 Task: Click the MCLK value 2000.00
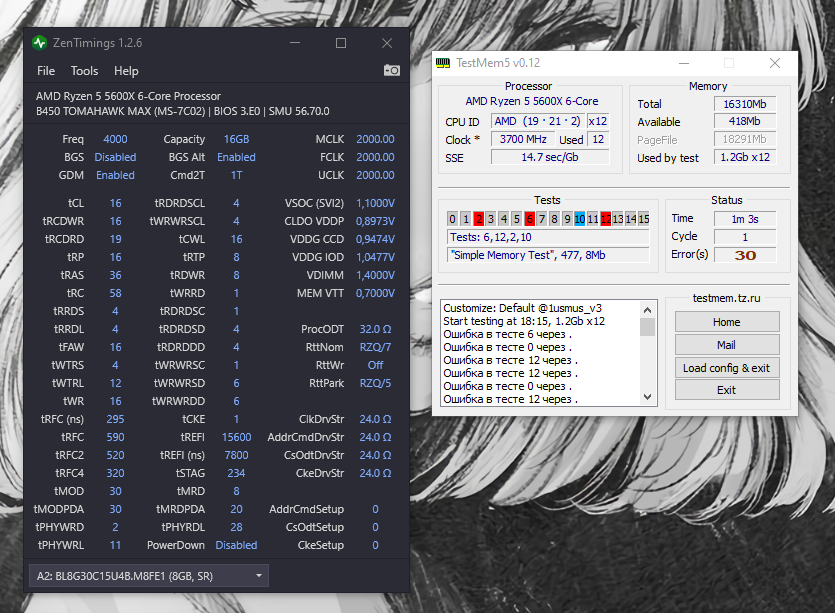[375, 139]
